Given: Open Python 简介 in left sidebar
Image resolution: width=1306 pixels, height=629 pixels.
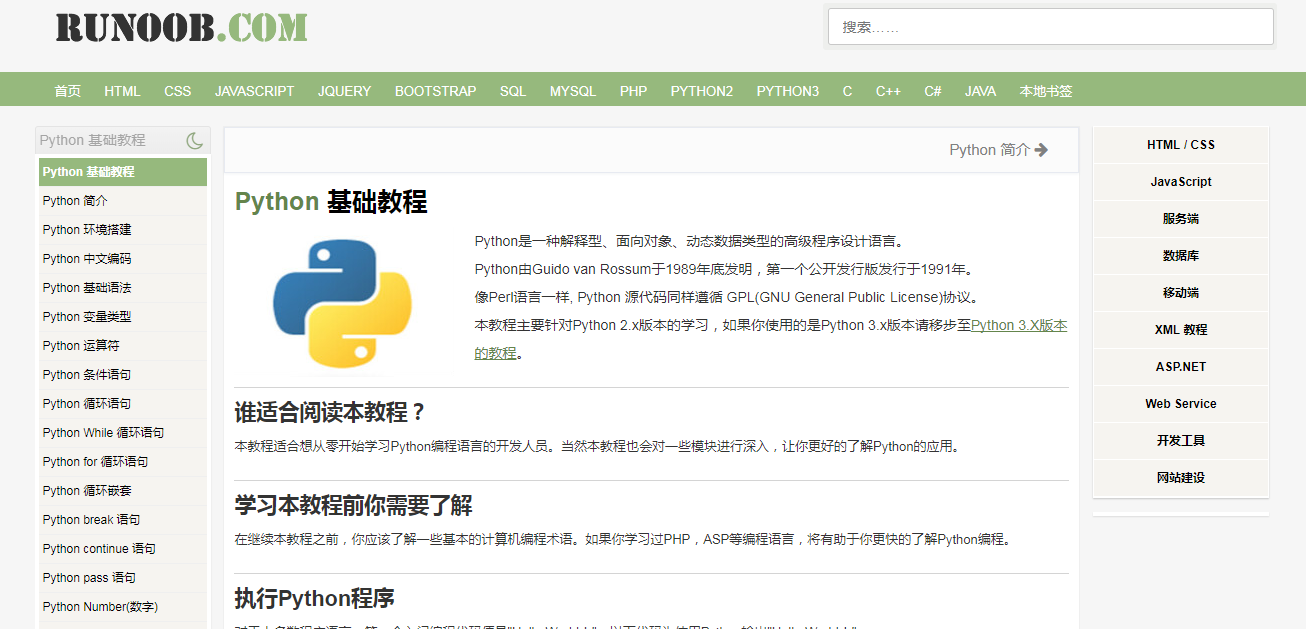Looking at the screenshot, I should click(x=123, y=201).
